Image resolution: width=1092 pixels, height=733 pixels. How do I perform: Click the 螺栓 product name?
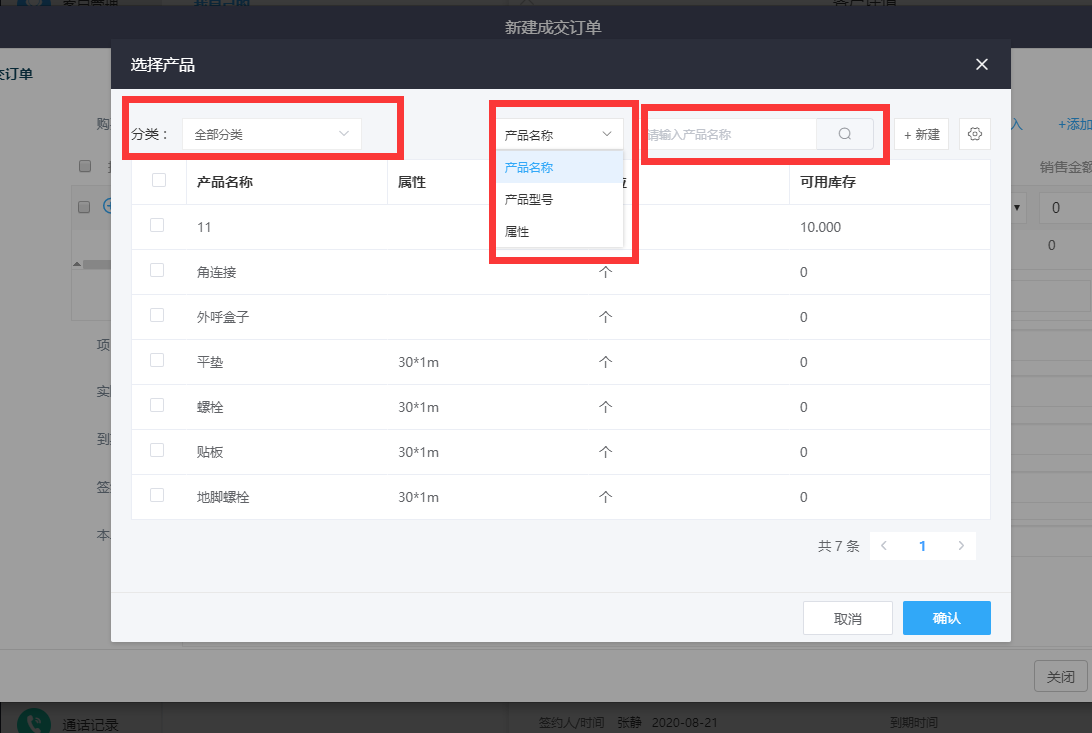(x=210, y=407)
